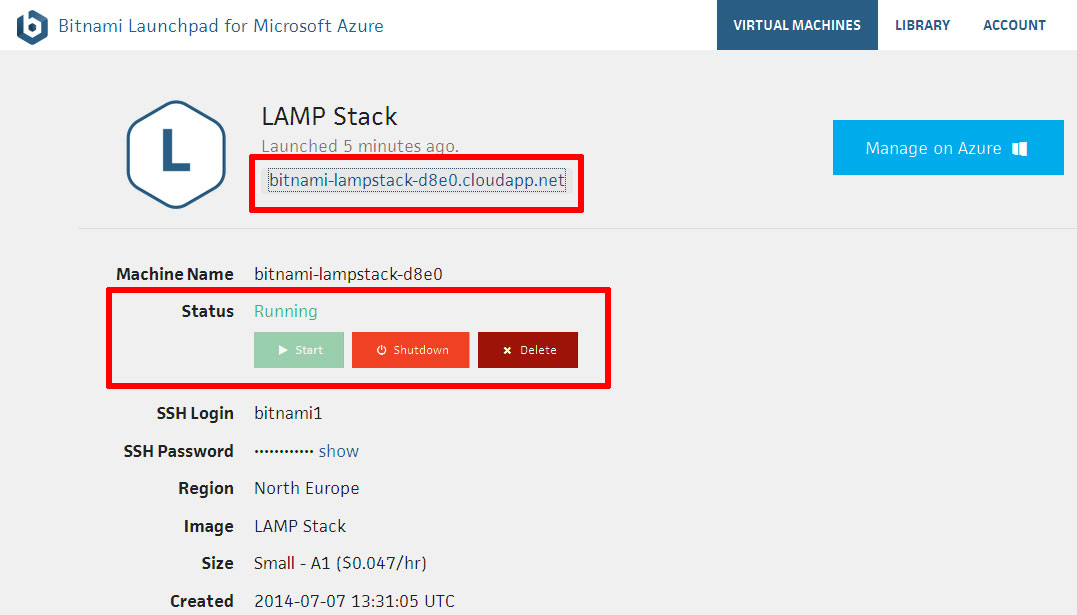Image resolution: width=1077 pixels, height=615 pixels.
Task: Click the Image value LAMP Stack
Action: pyautogui.click(x=300, y=526)
